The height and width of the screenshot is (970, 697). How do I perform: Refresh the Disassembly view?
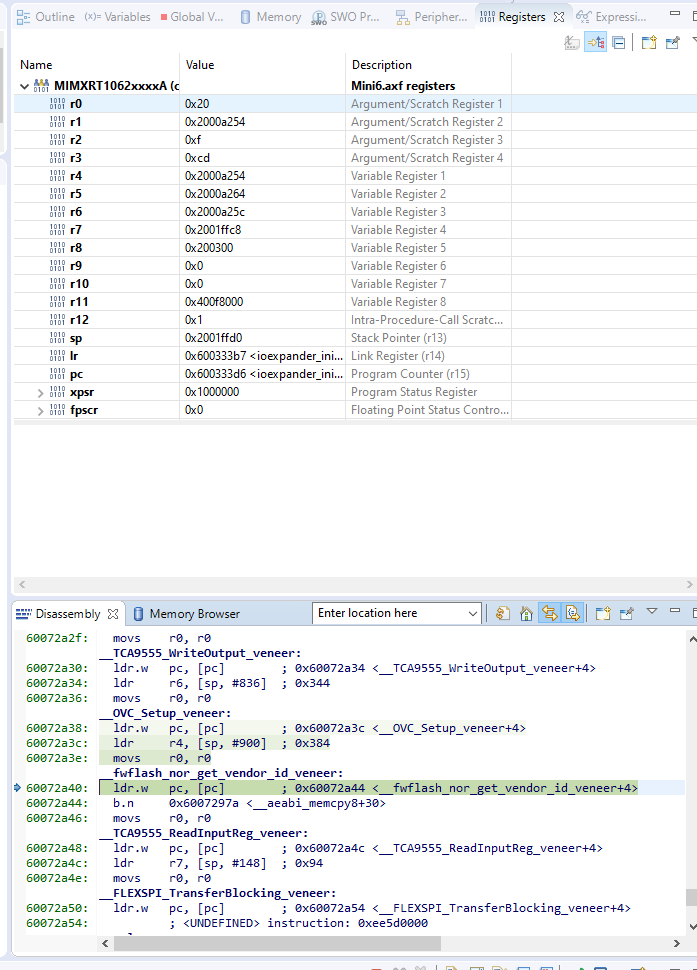[x=503, y=613]
